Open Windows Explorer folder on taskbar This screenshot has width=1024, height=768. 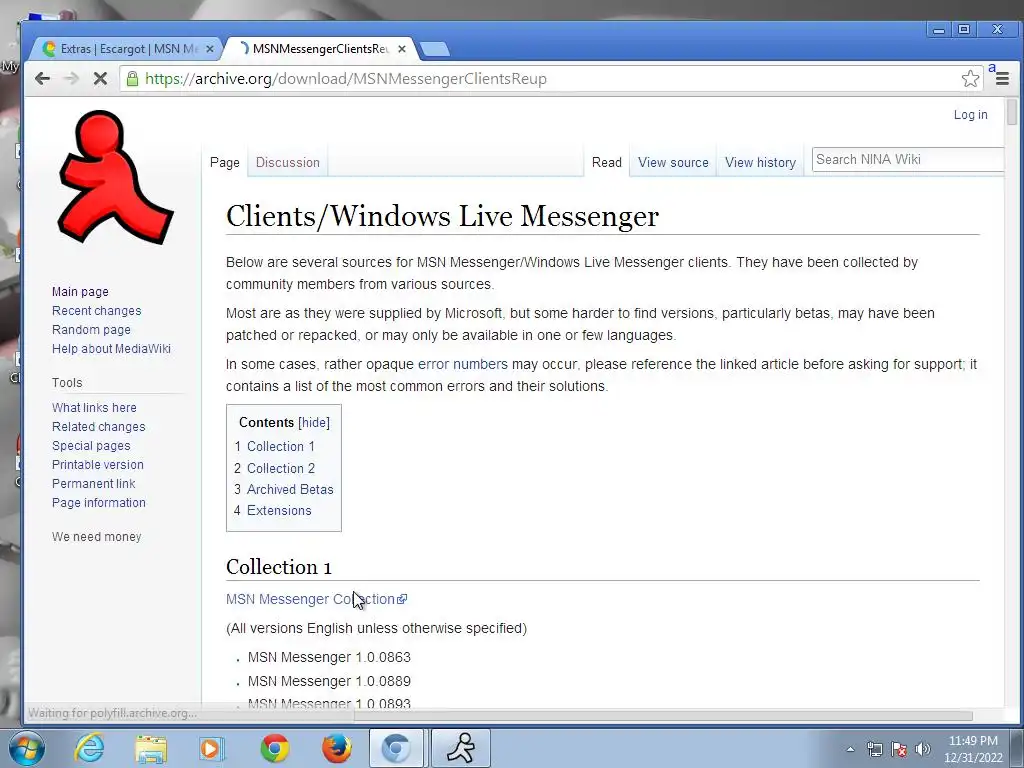tap(151, 748)
